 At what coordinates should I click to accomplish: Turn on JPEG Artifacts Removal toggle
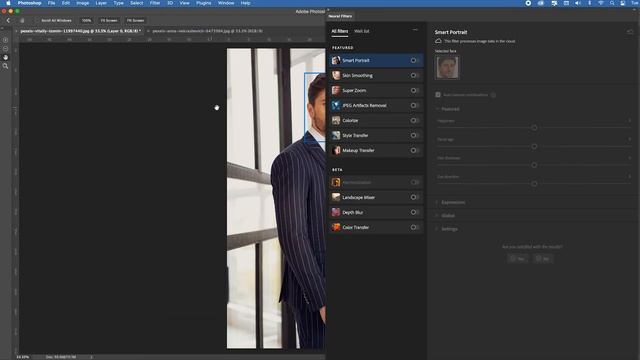tap(415, 105)
